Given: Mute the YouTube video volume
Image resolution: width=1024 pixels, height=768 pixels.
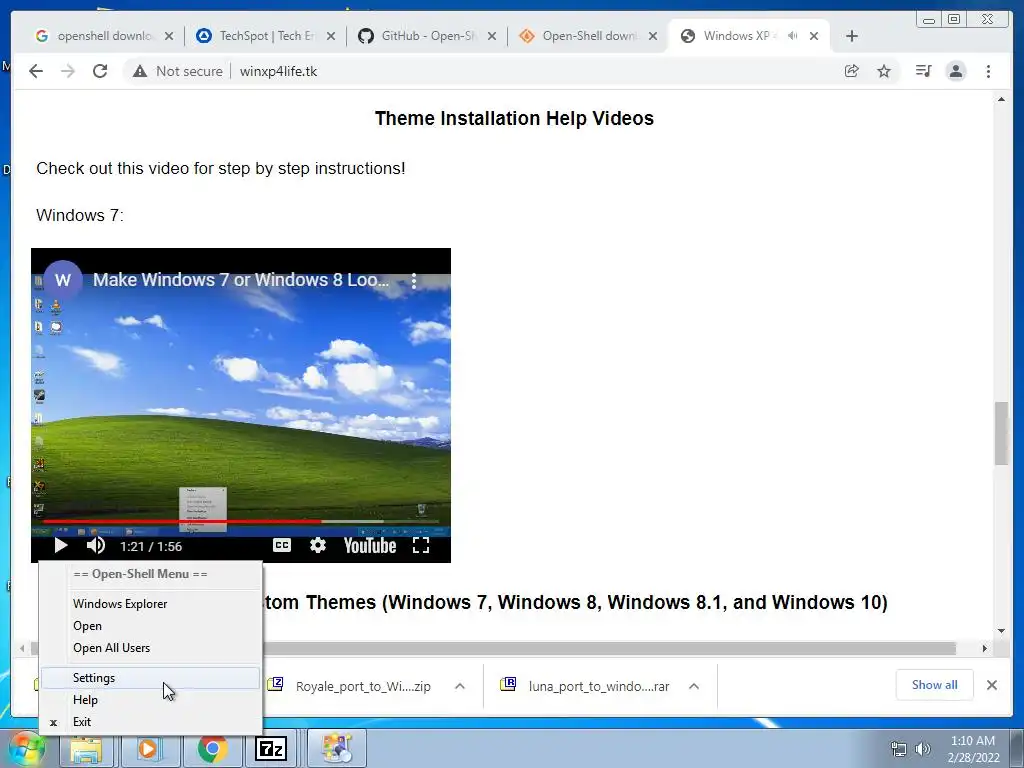Looking at the screenshot, I should [x=96, y=545].
